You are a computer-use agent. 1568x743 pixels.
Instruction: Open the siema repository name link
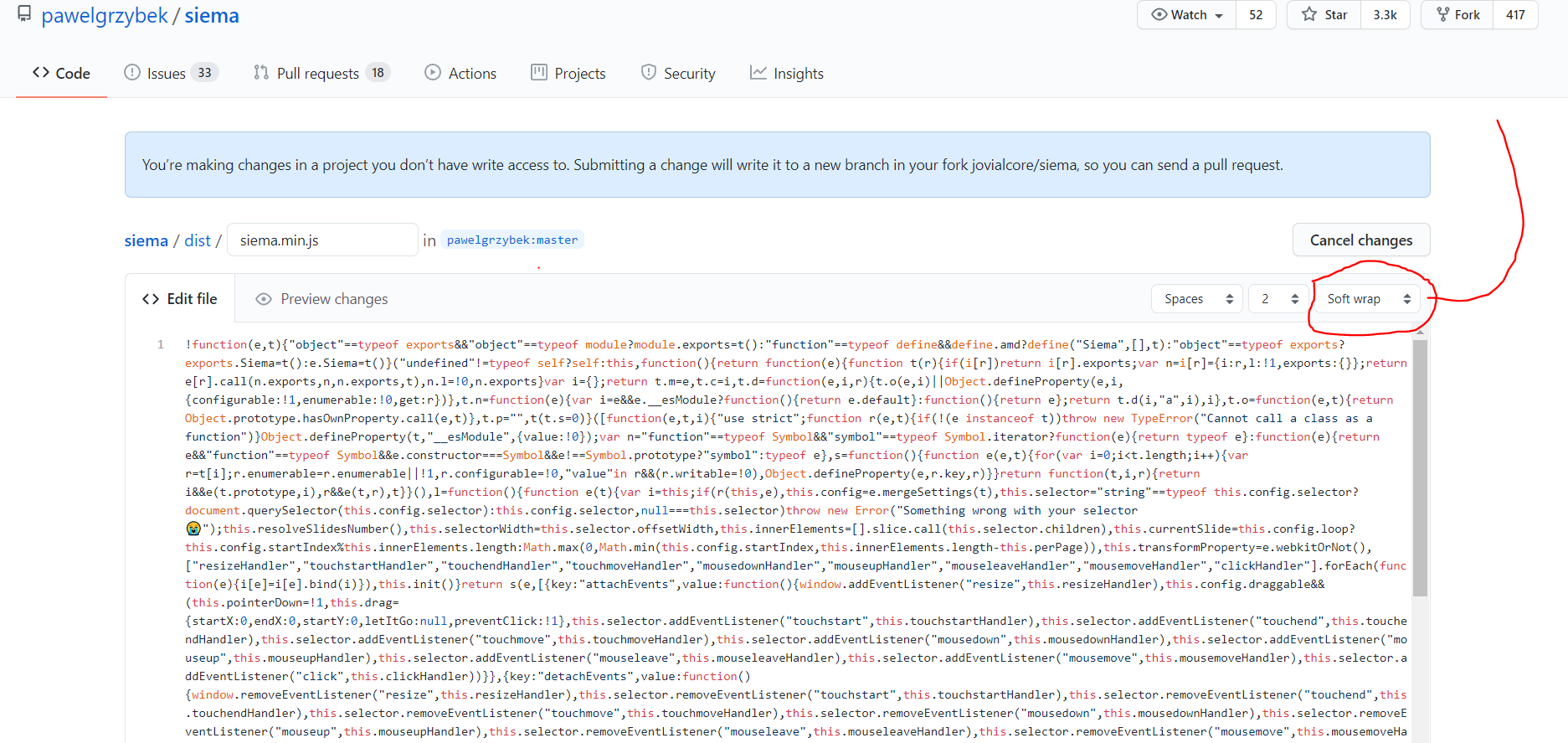(212, 16)
